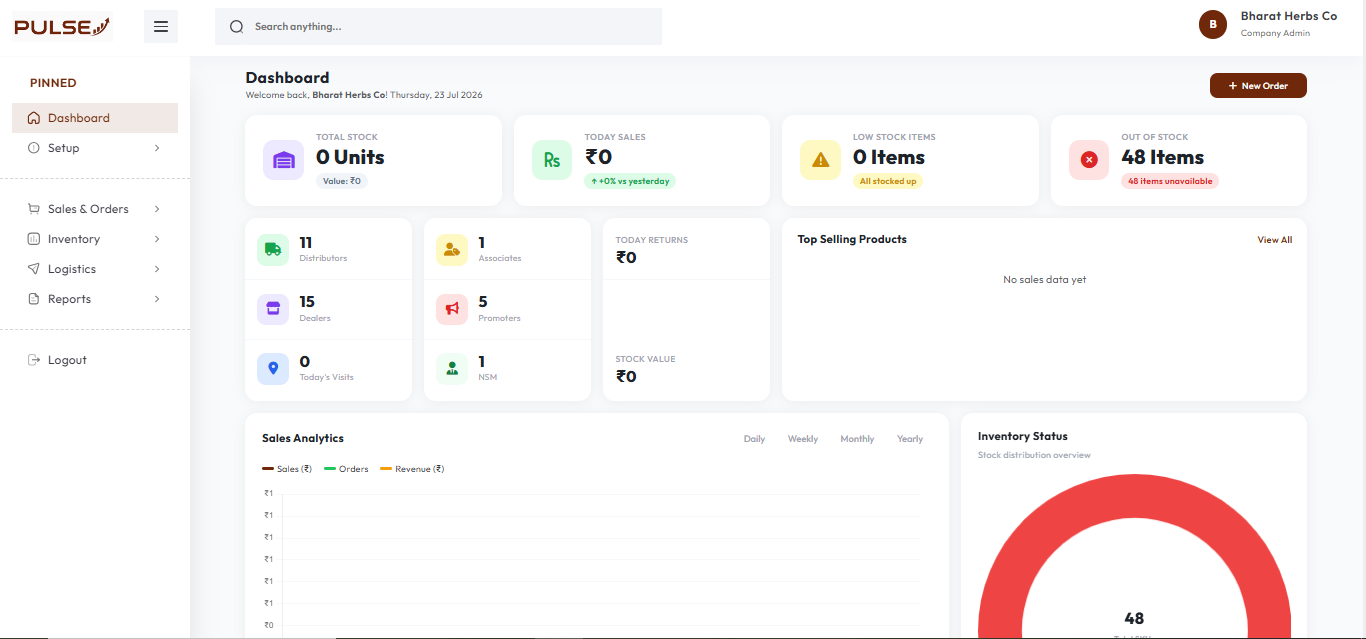Open the Bharat Herbs Co profile name

tap(1289, 16)
